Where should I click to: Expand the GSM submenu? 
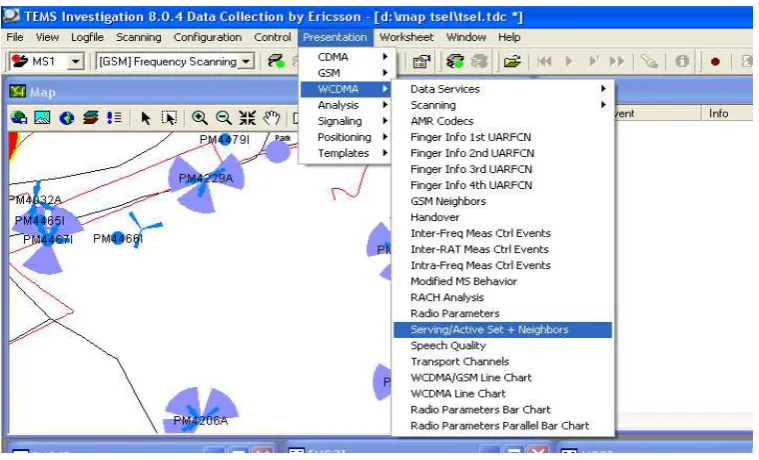[346, 73]
